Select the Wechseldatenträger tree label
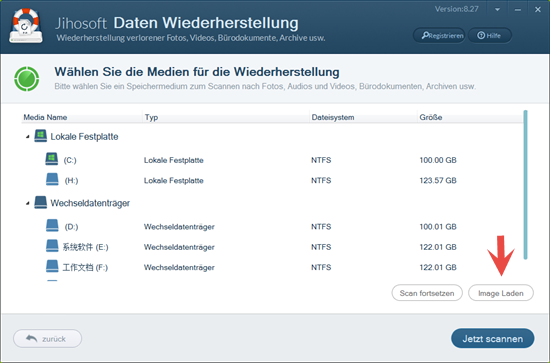 (x=90, y=203)
